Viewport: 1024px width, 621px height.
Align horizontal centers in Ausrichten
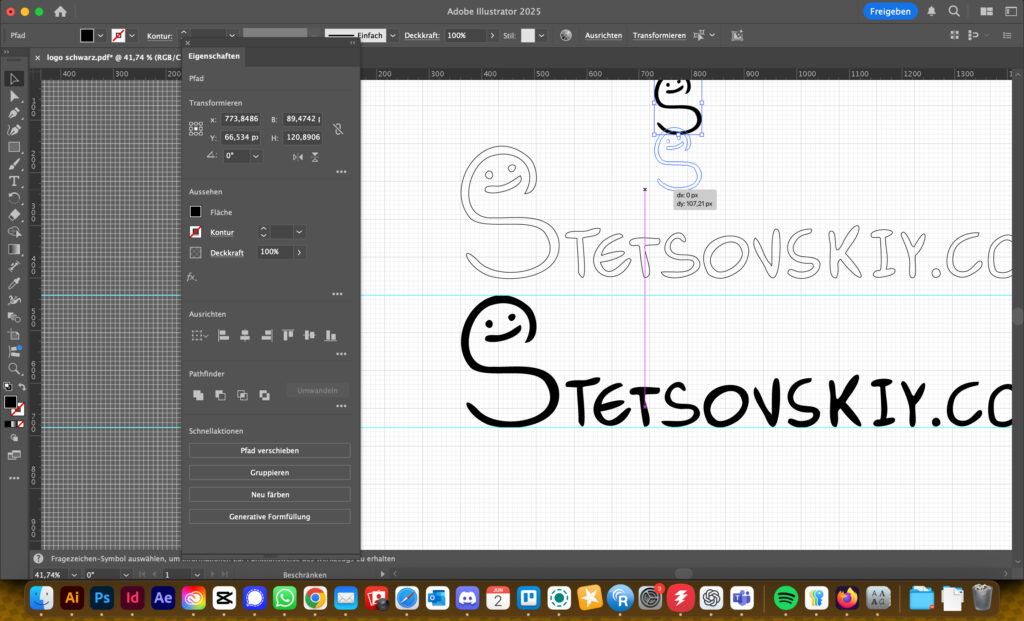(245, 336)
